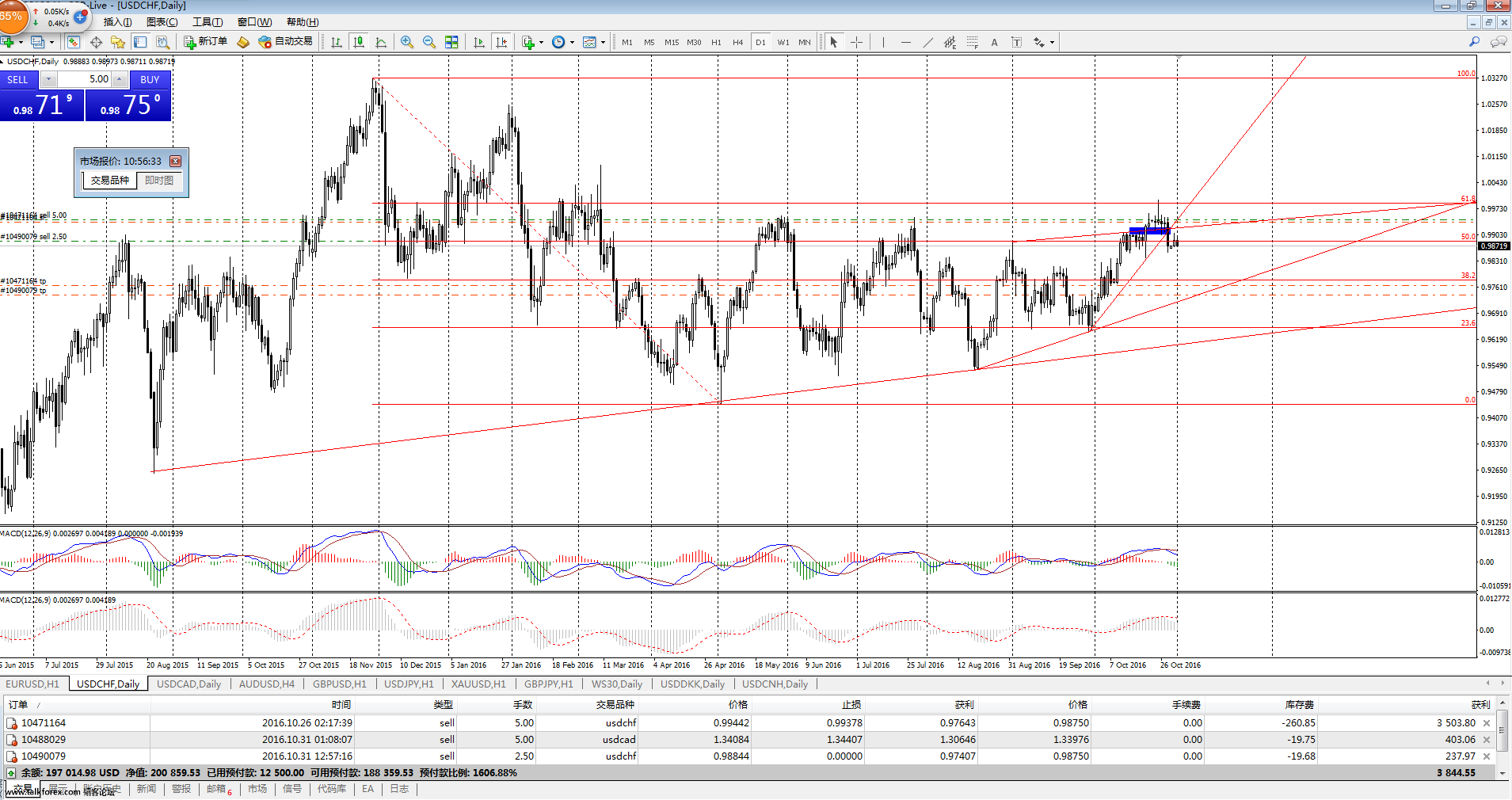The width and height of the screenshot is (1512, 800).
Task: Select the Vertical Line drawing tool
Action: pos(883,42)
